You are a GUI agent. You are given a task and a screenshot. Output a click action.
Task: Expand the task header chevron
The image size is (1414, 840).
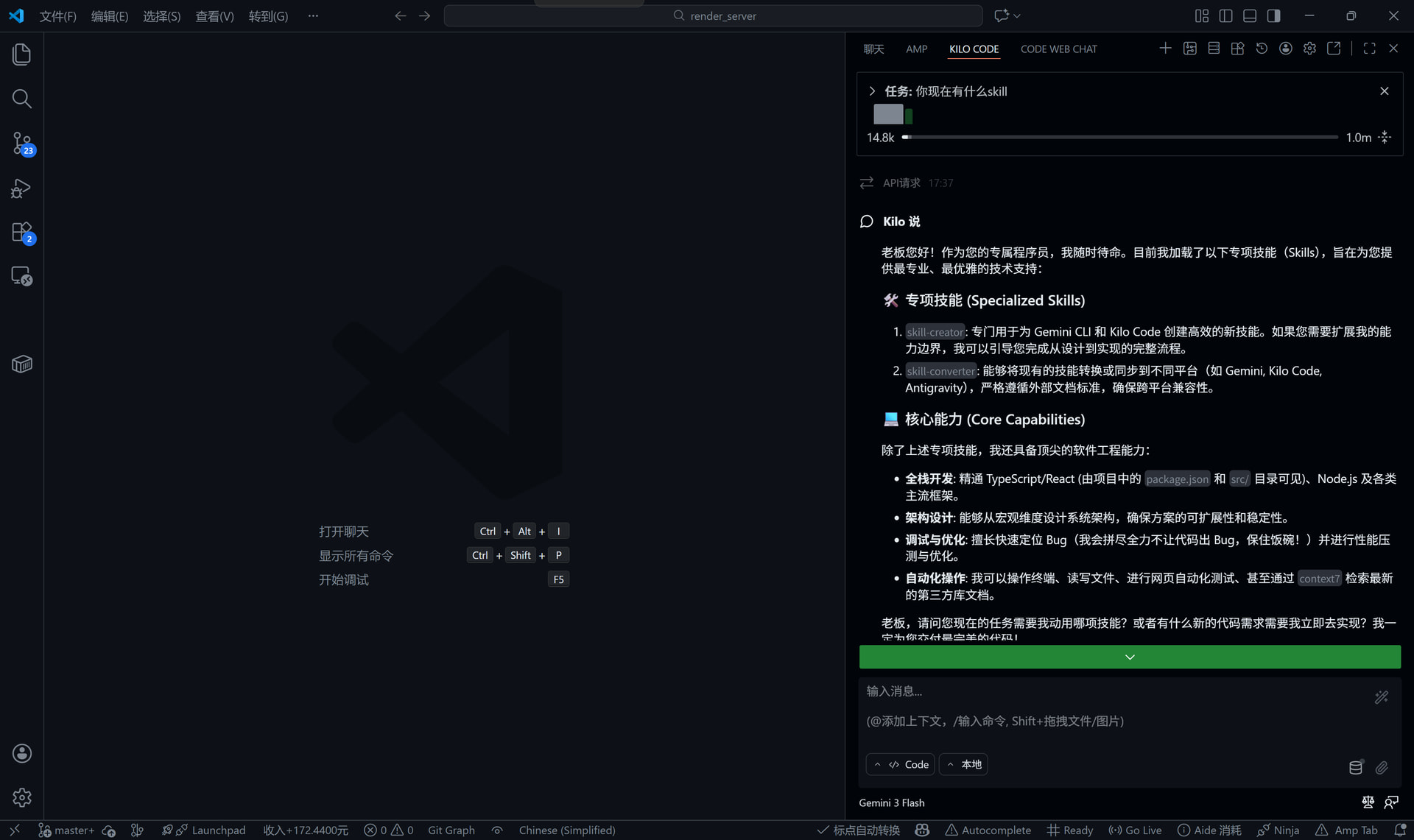coord(872,91)
